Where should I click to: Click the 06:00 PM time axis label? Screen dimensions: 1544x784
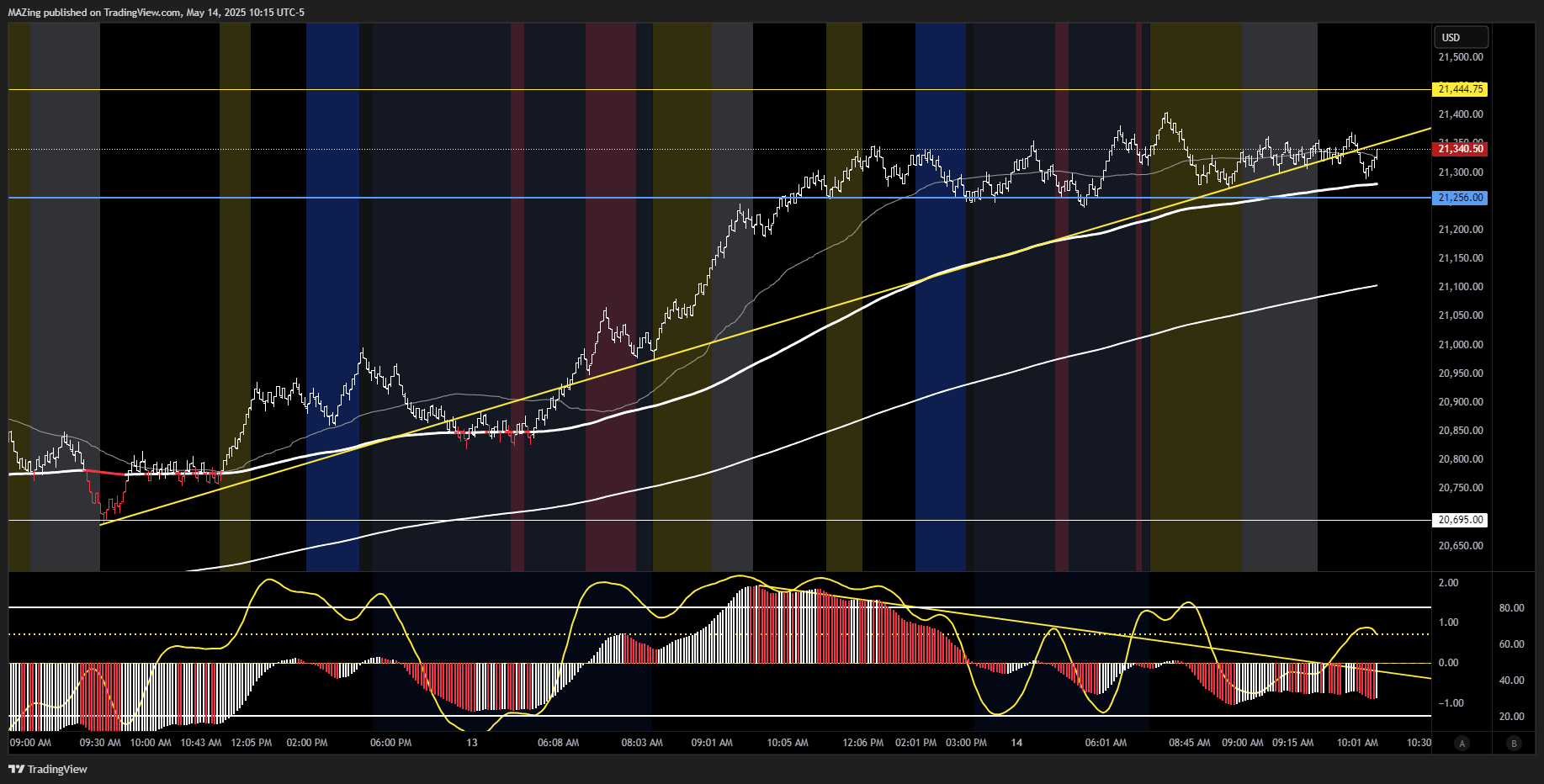[x=391, y=743]
